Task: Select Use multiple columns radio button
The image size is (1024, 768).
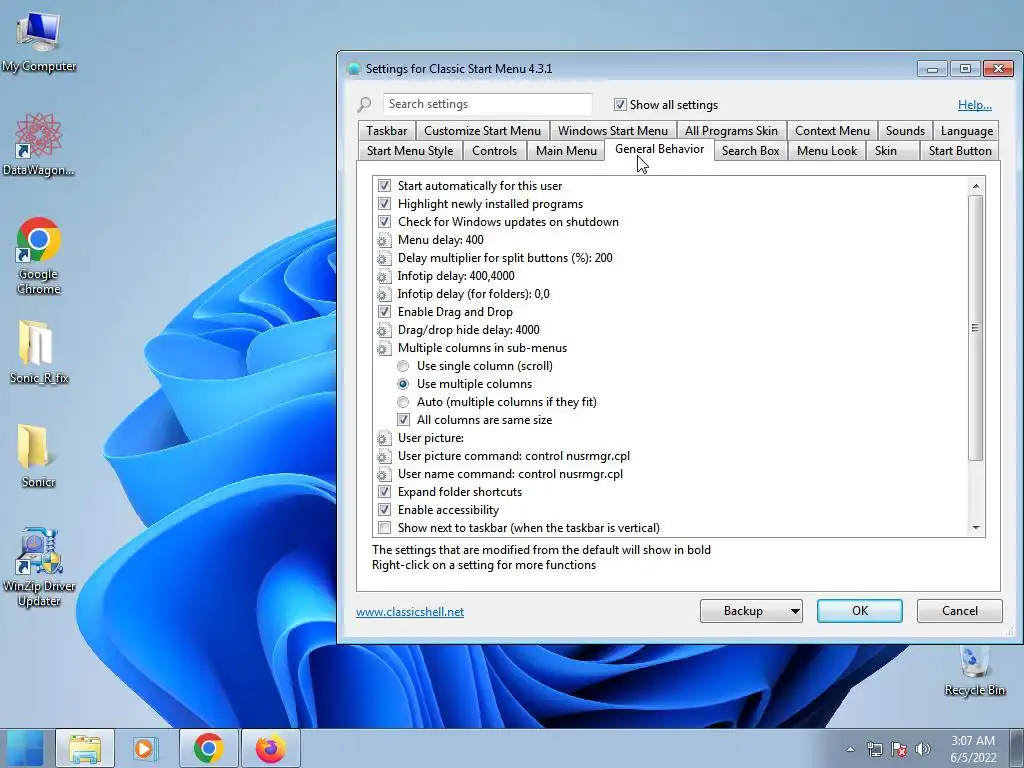Action: (x=403, y=384)
